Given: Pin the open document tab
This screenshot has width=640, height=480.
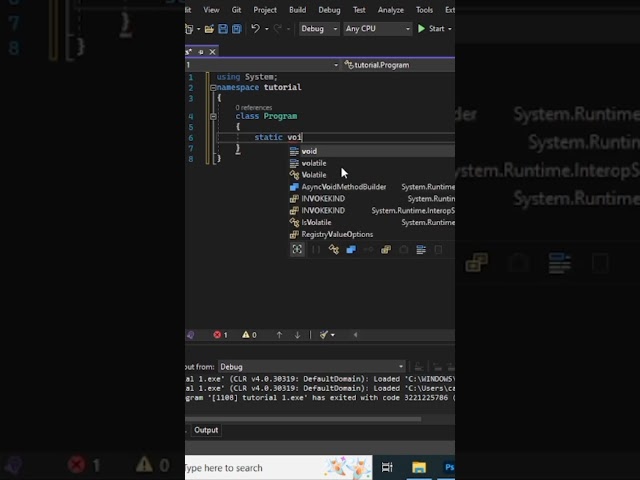Looking at the screenshot, I should (200, 52).
